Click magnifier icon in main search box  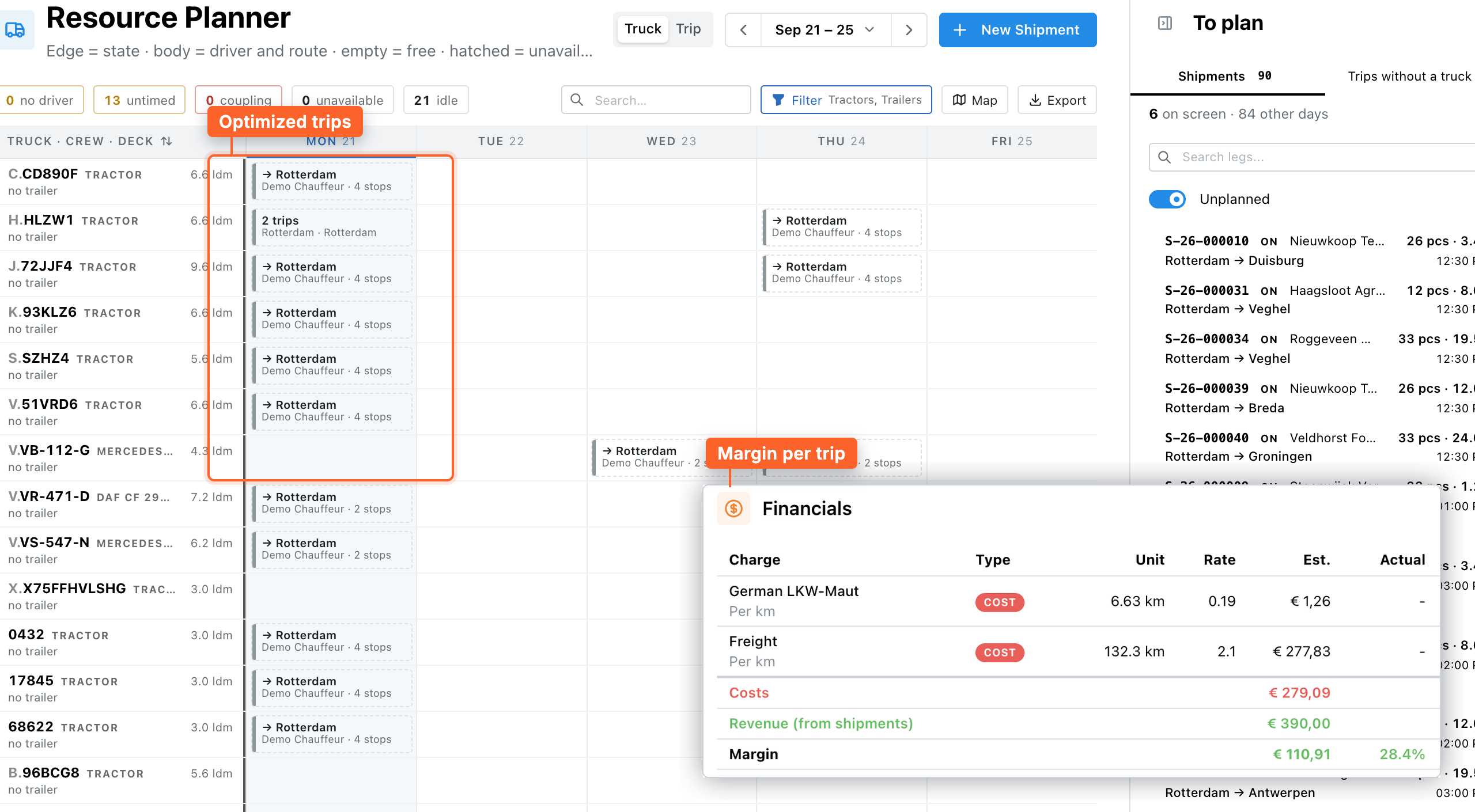point(577,100)
